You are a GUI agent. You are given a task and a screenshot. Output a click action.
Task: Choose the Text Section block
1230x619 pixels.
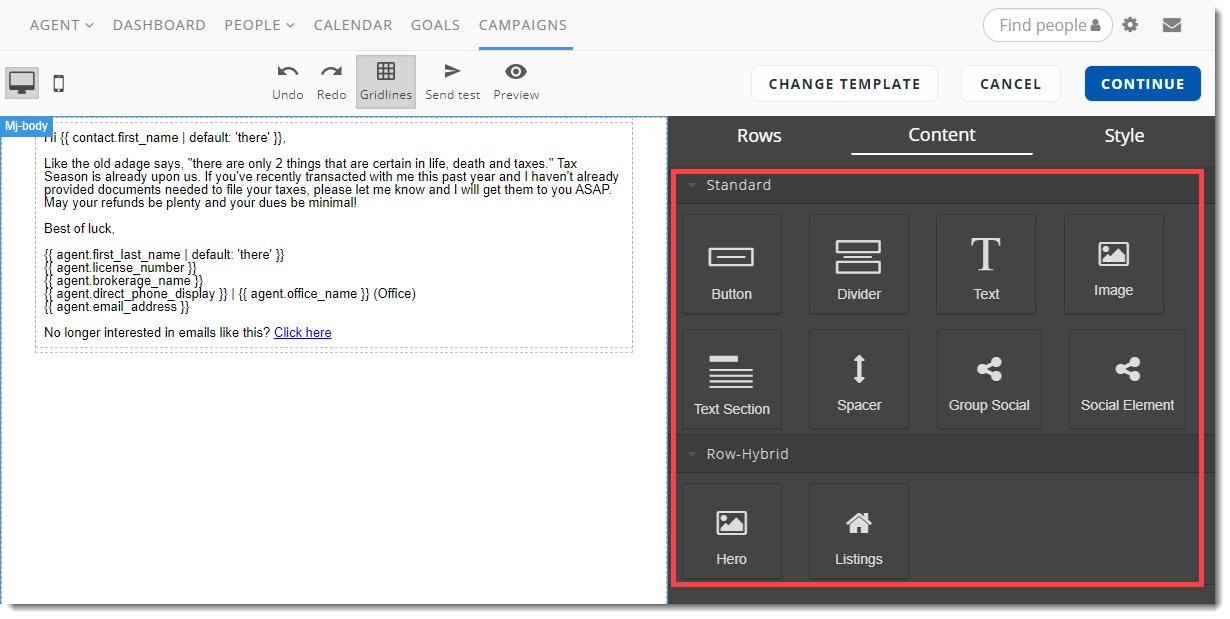tap(731, 379)
